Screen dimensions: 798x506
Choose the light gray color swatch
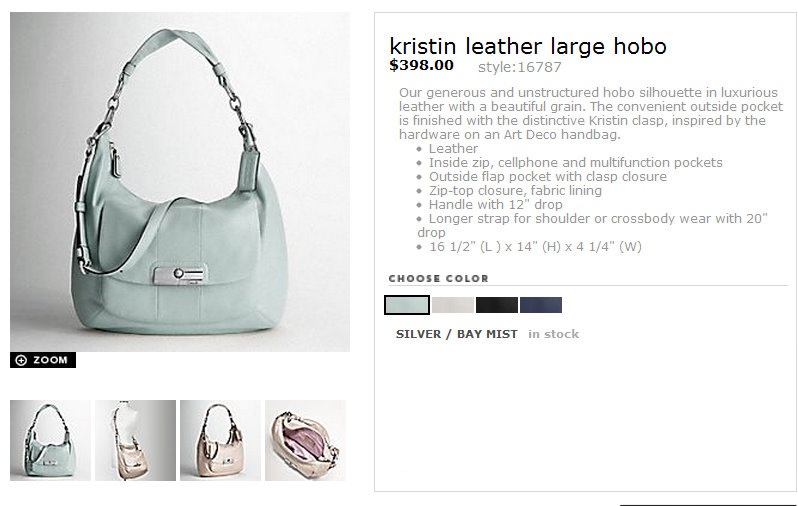point(453,305)
